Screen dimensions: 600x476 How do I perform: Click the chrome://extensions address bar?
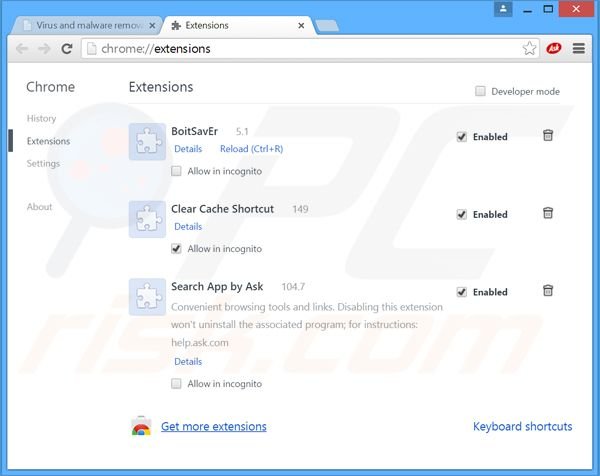310,49
